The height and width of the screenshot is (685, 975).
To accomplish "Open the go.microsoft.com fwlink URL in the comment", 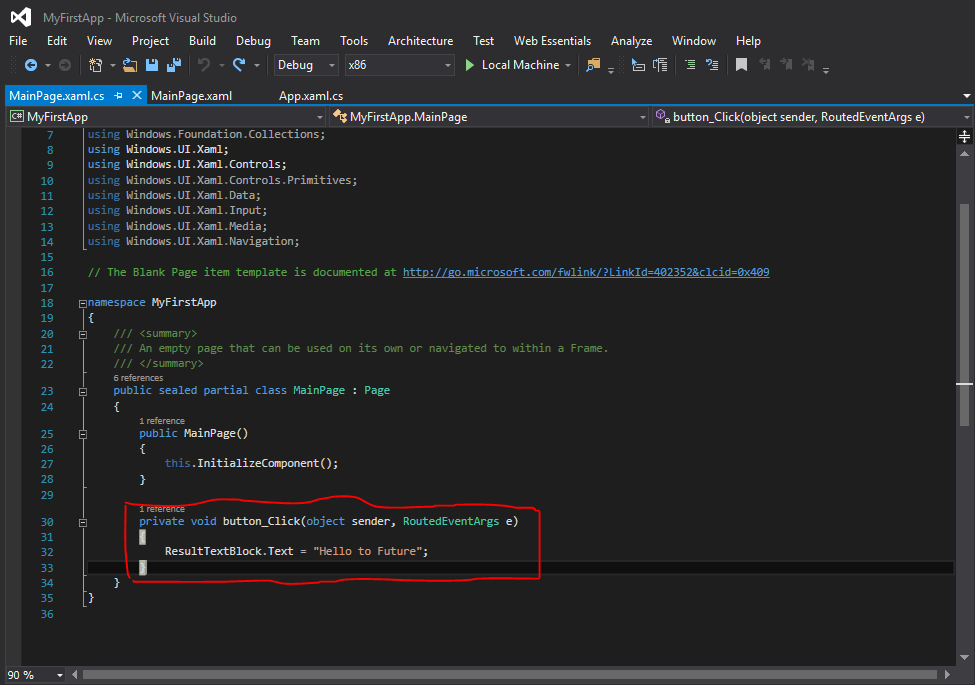I will coord(585,272).
